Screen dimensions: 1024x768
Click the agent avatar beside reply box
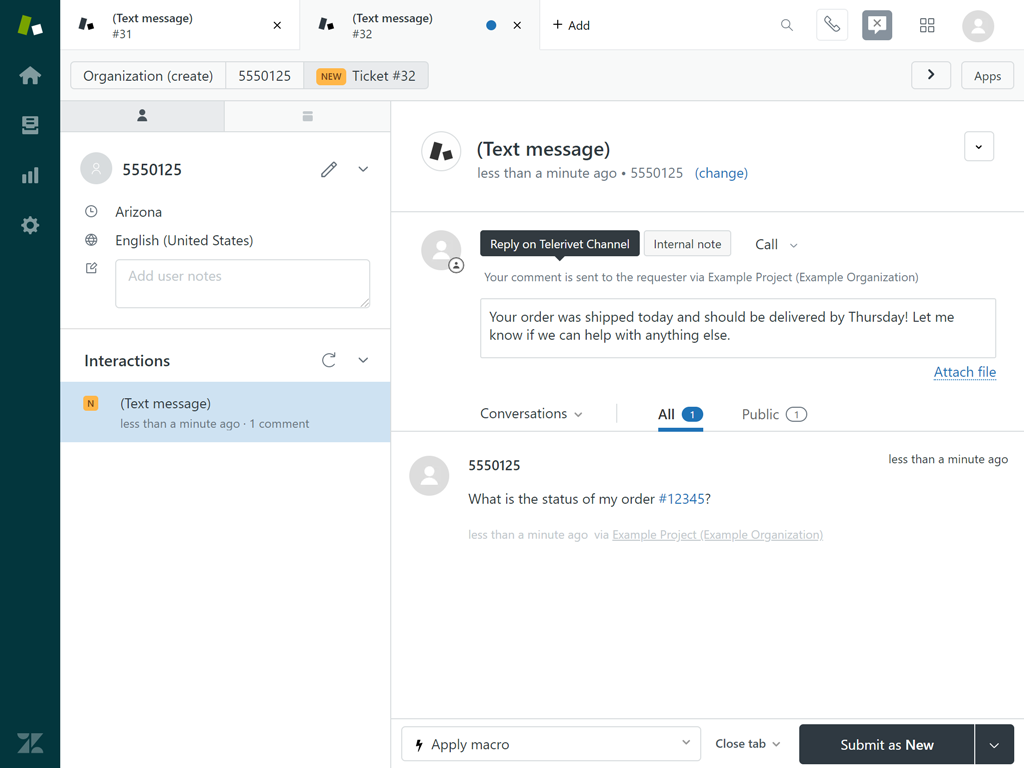tap(441, 250)
